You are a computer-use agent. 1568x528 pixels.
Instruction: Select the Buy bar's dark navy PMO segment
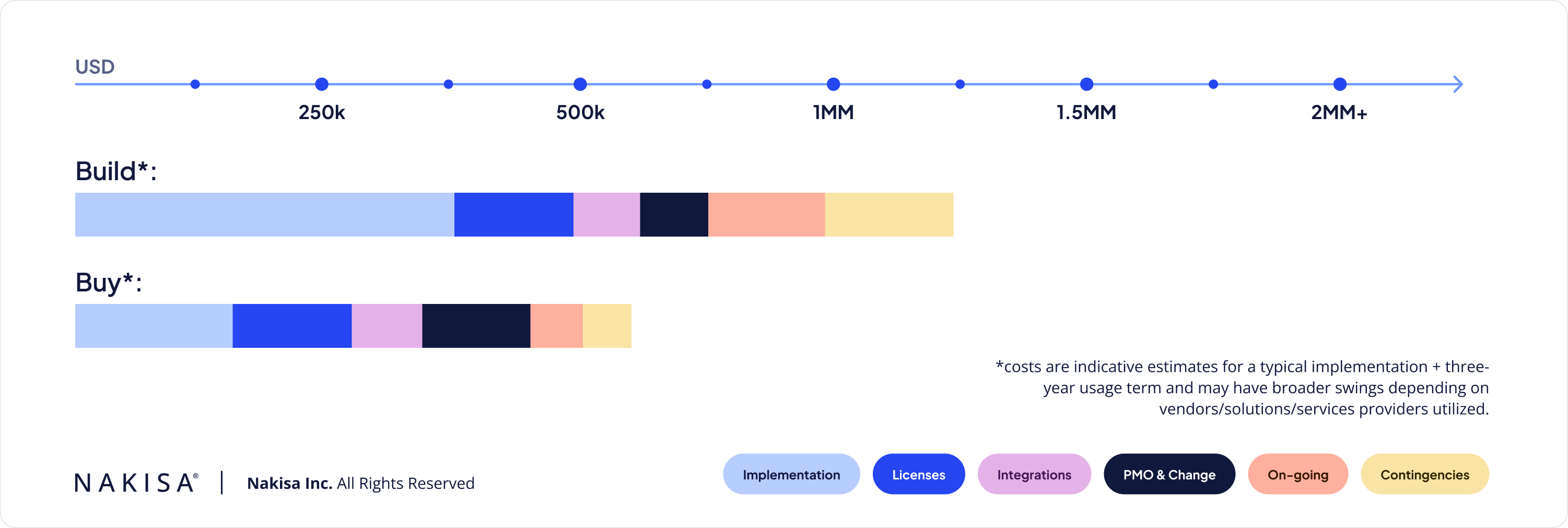(x=476, y=326)
